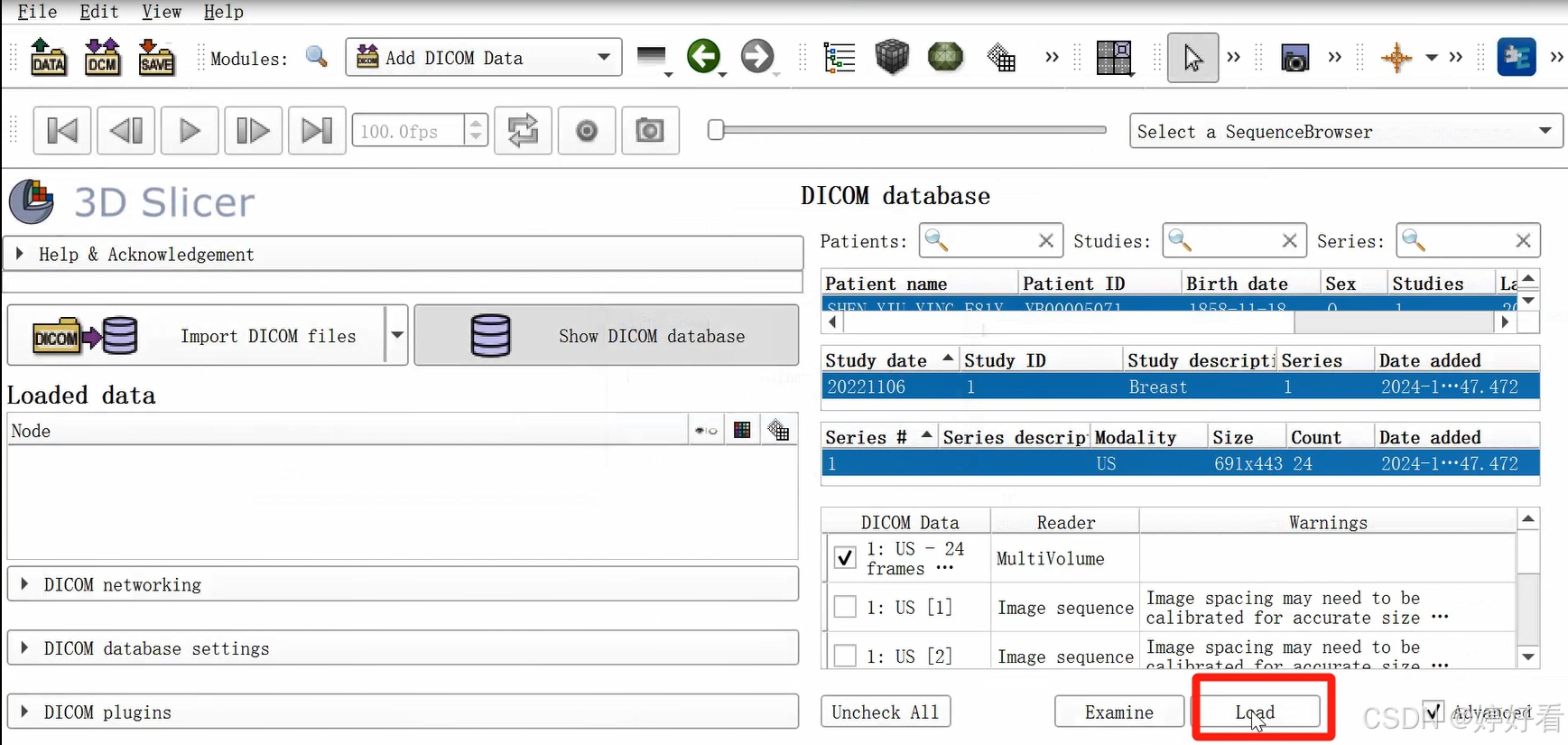
Task: Click Uncheck All button
Action: [885, 712]
